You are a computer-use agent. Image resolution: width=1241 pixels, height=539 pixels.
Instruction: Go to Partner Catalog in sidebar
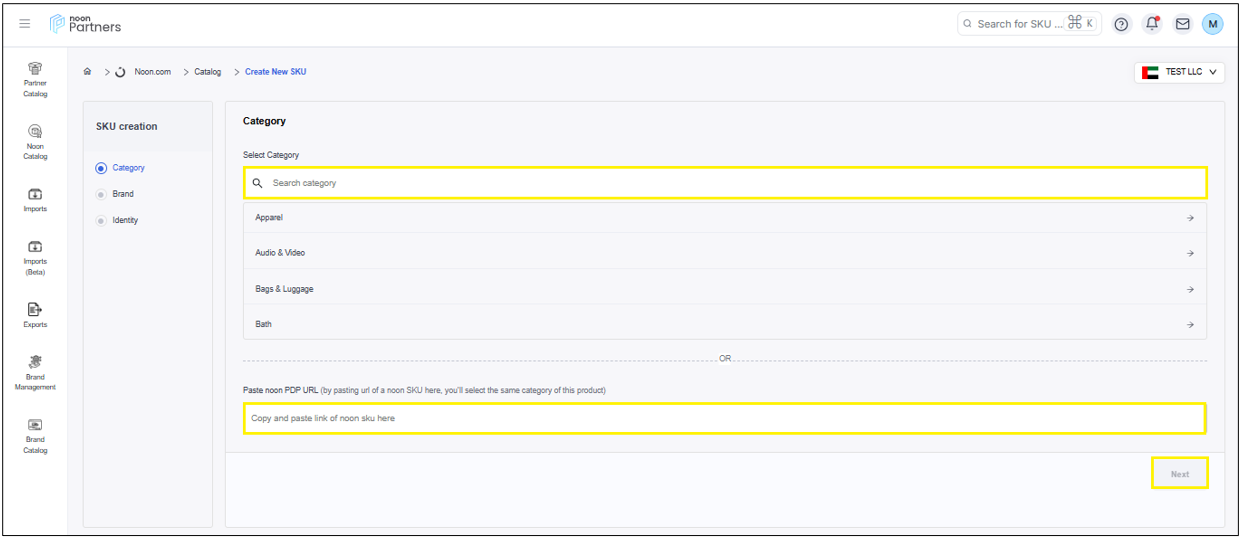35,80
